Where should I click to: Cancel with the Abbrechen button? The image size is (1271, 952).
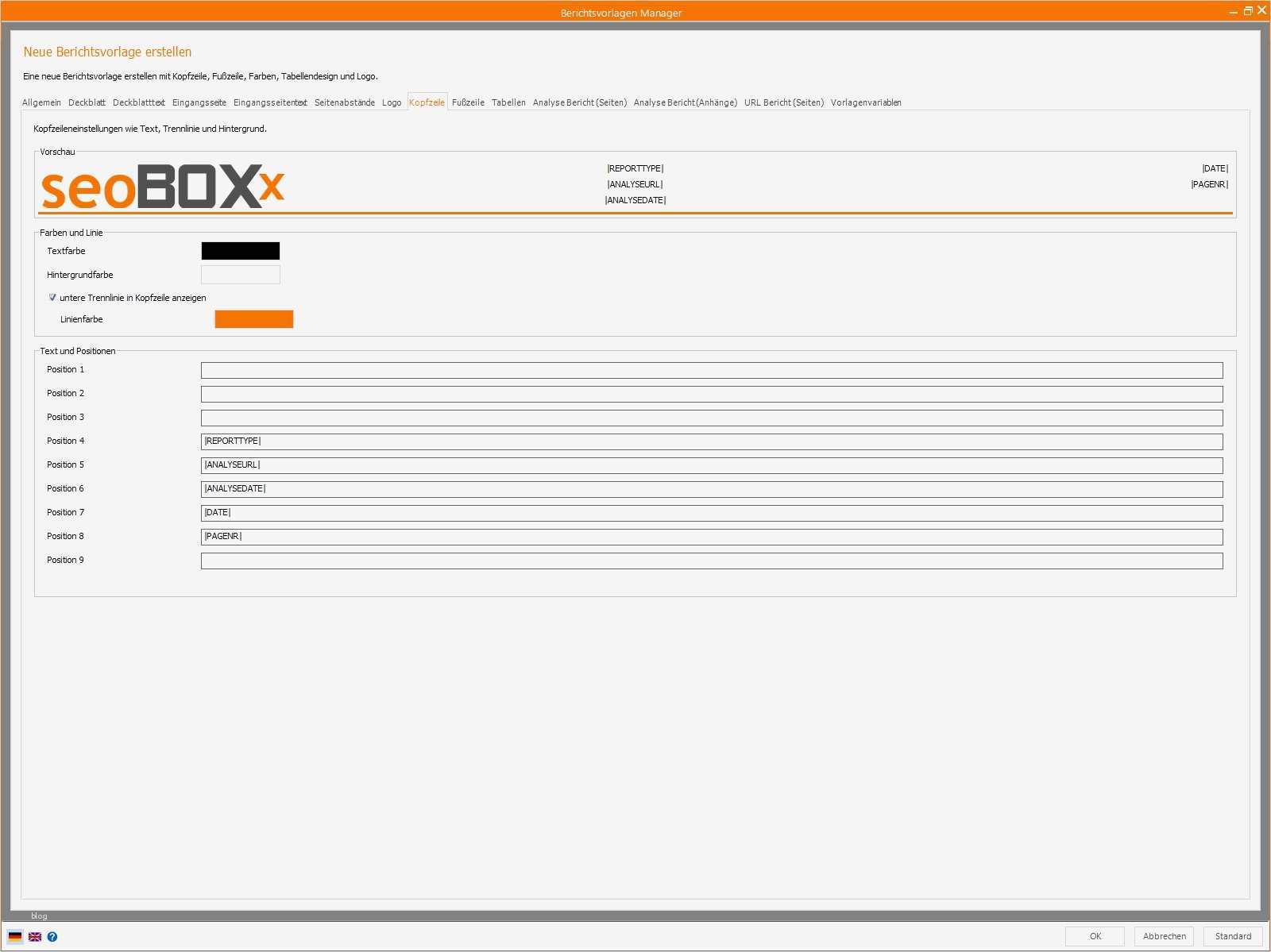[x=1164, y=936]
